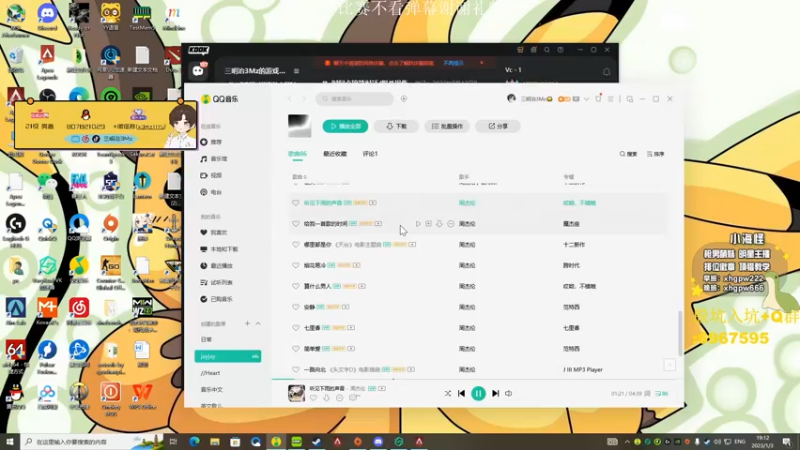Viewport: 800px width, 450px height.
Task: Go to the 视频 video section
Action: 211,175
